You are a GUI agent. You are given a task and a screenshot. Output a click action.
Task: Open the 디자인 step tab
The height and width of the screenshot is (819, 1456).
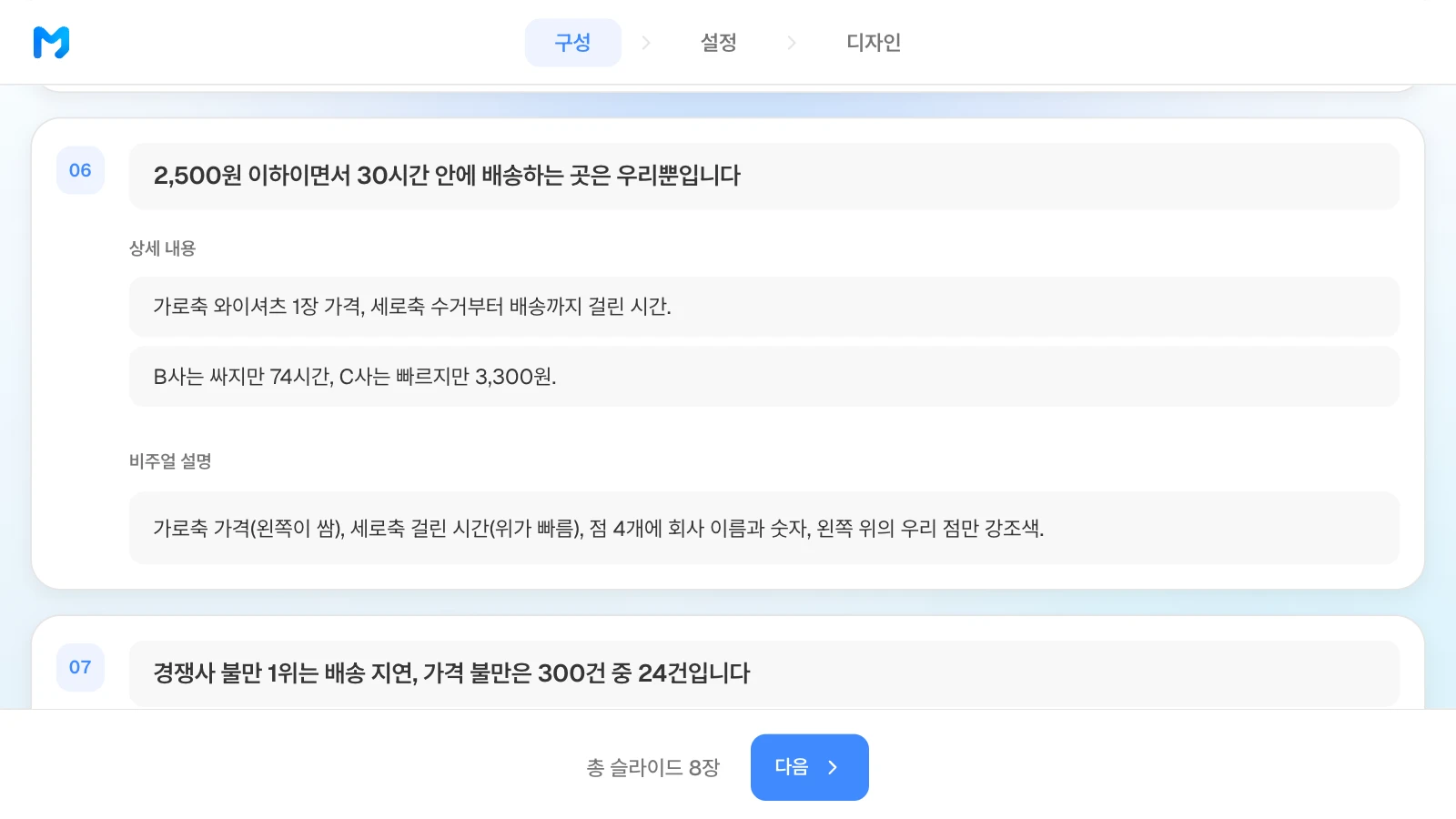pos(874,43)
